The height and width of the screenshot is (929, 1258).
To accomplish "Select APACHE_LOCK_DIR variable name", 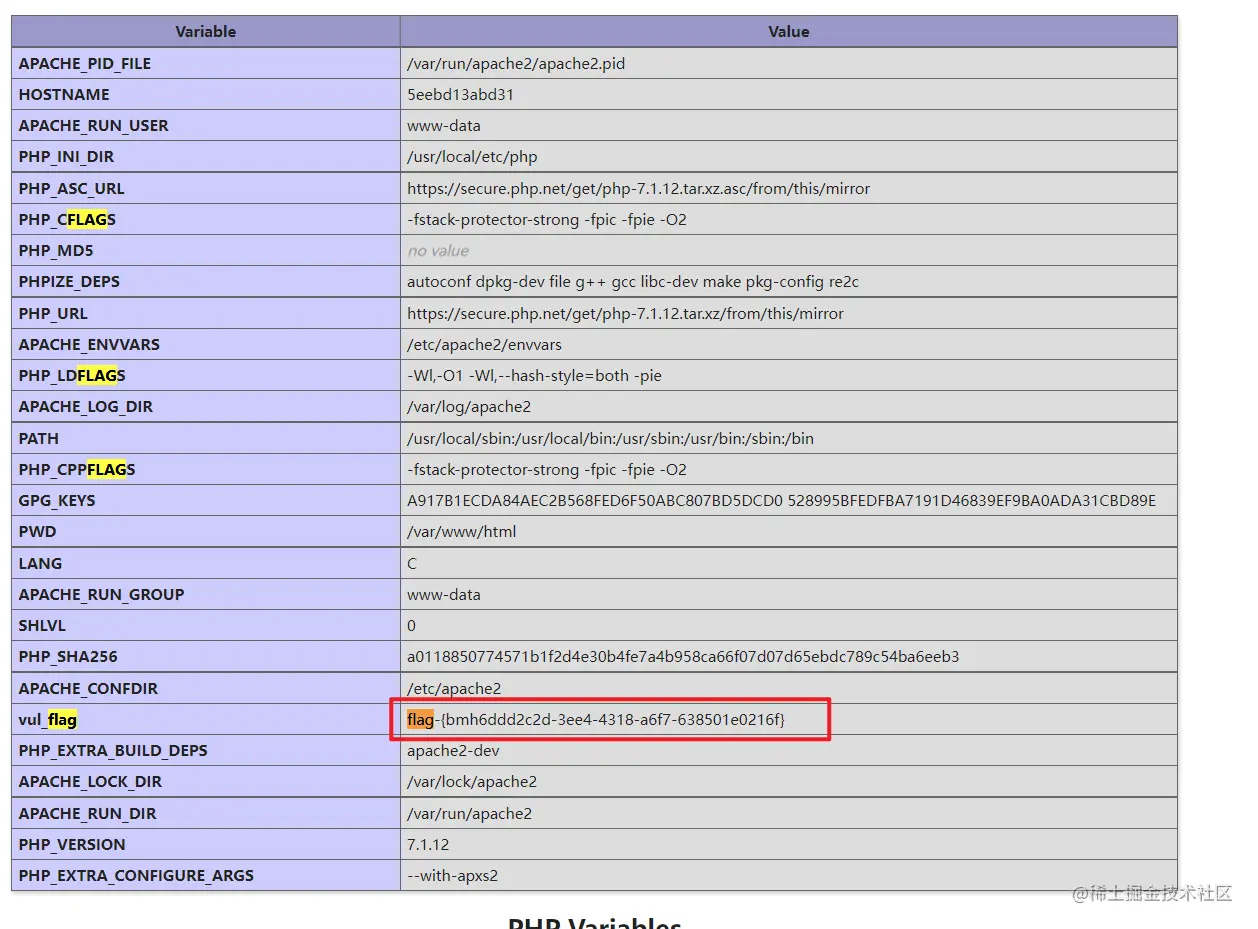I will (90, 782).
